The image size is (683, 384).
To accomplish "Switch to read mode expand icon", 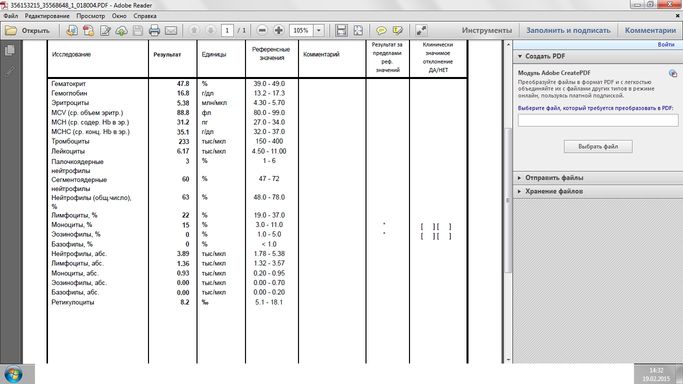I will pyautogui.click(x=421, y=30).
